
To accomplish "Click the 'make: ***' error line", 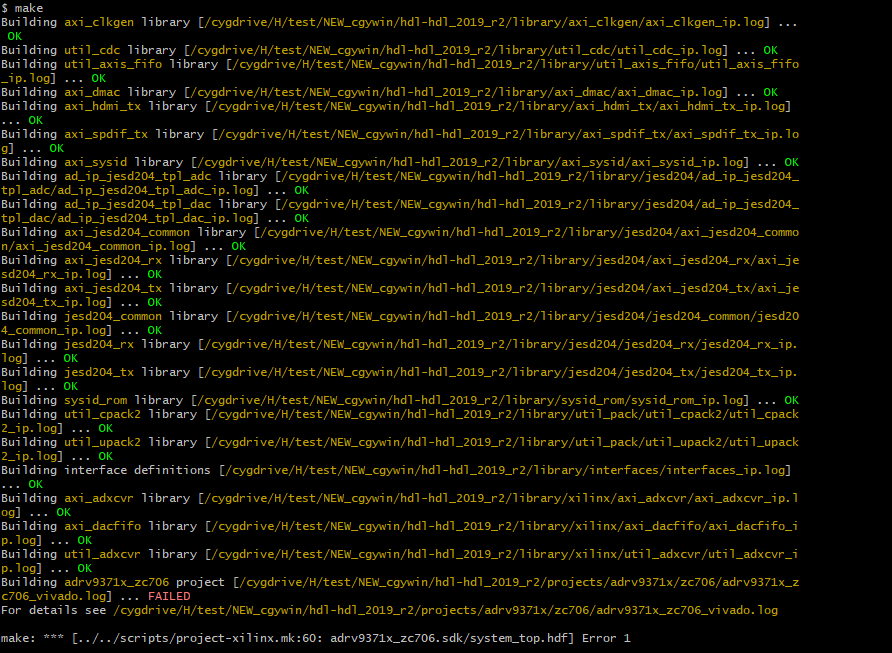I will [x=316, y=638].
